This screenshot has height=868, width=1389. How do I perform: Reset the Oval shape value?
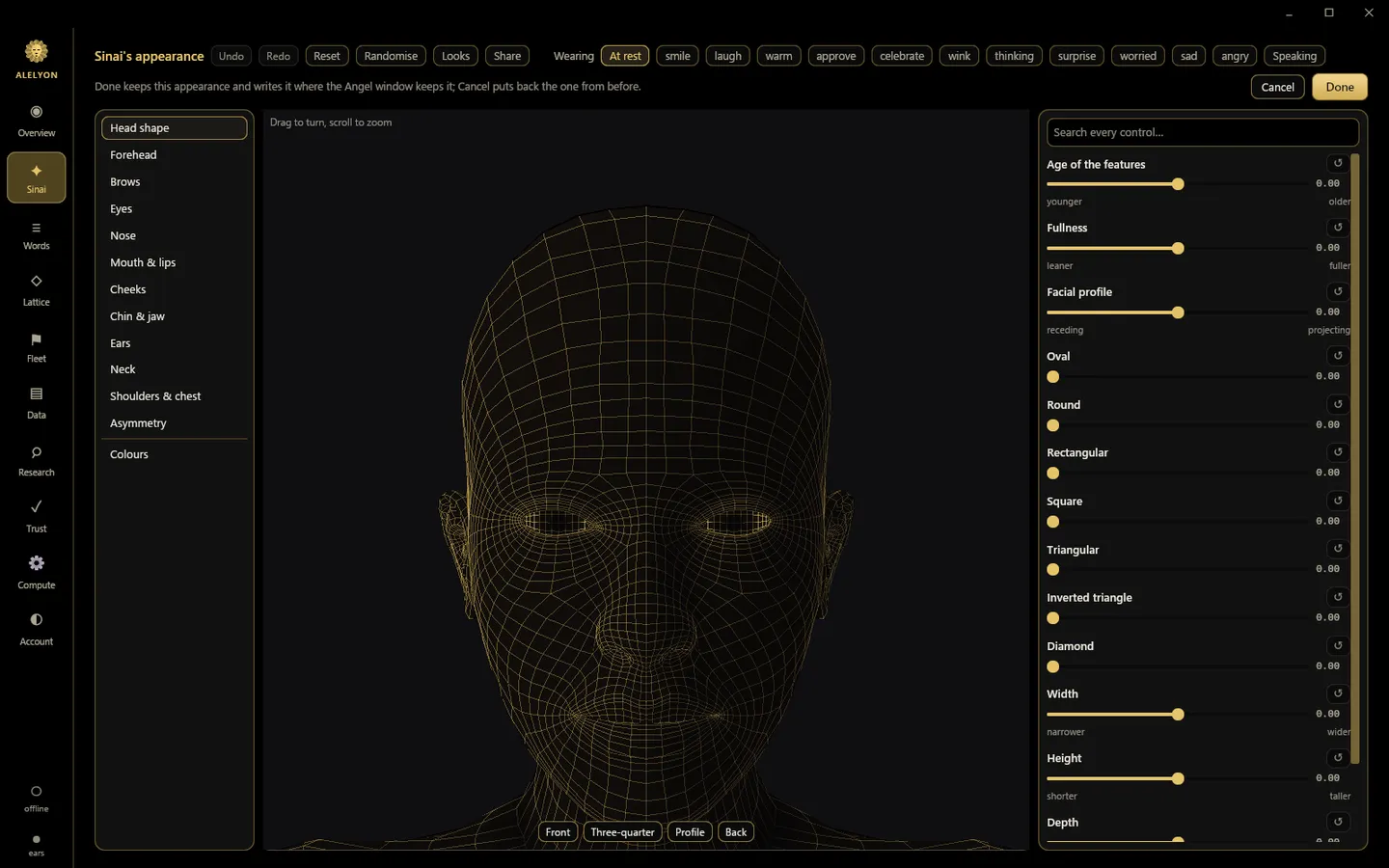pos(1337,356)
